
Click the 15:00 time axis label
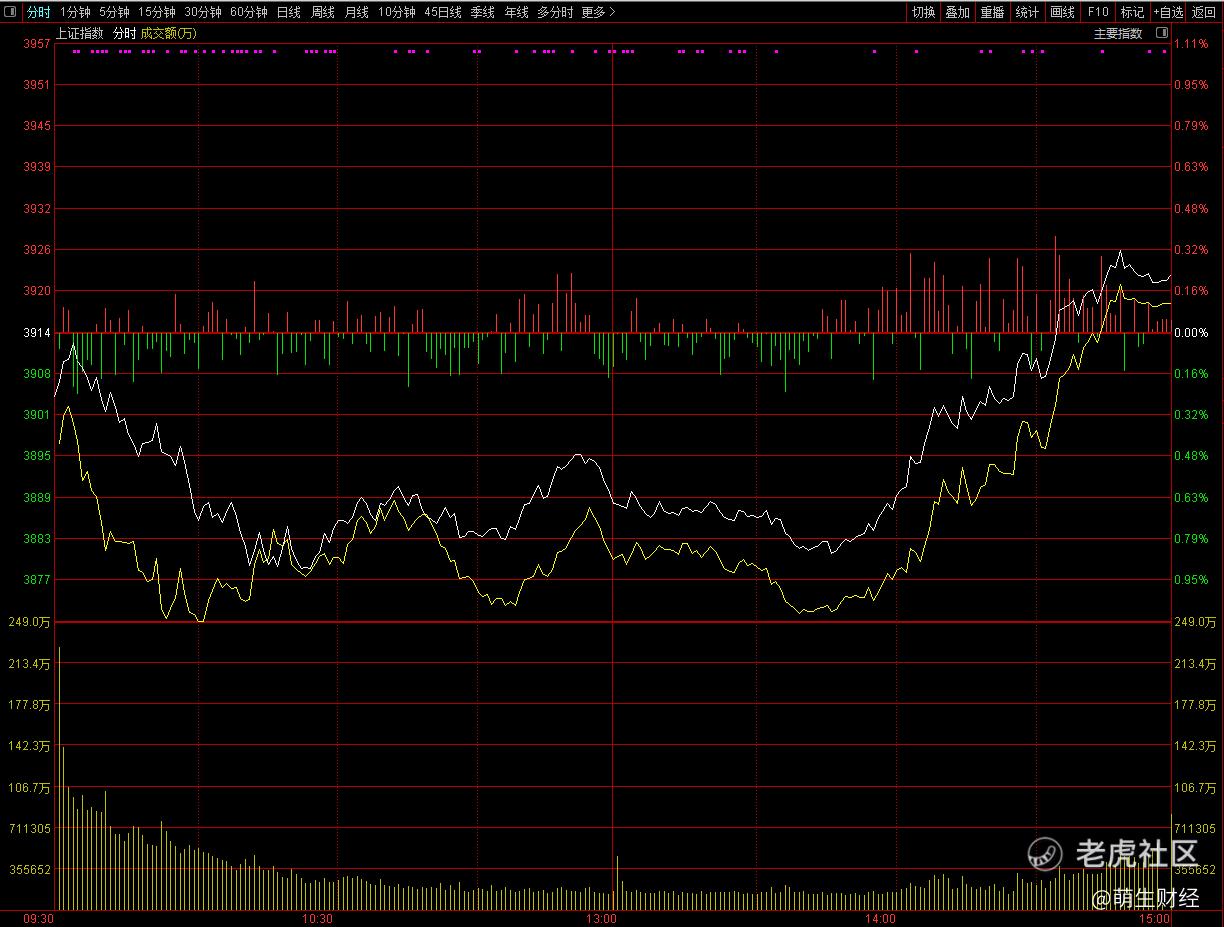1155,918
